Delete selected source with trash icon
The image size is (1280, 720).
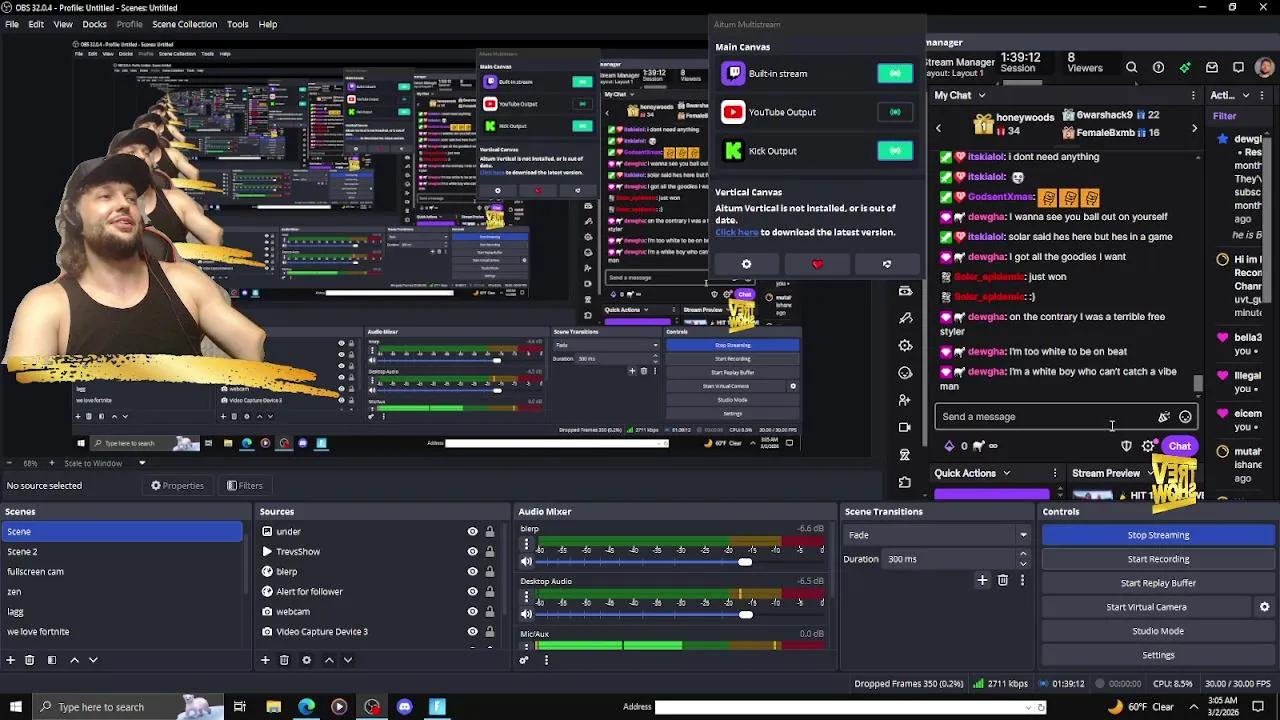tap(284, 660)
